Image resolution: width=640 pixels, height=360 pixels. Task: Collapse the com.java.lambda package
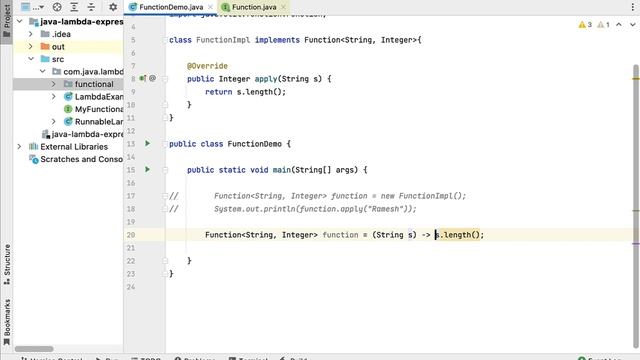[x=42, y=71]
